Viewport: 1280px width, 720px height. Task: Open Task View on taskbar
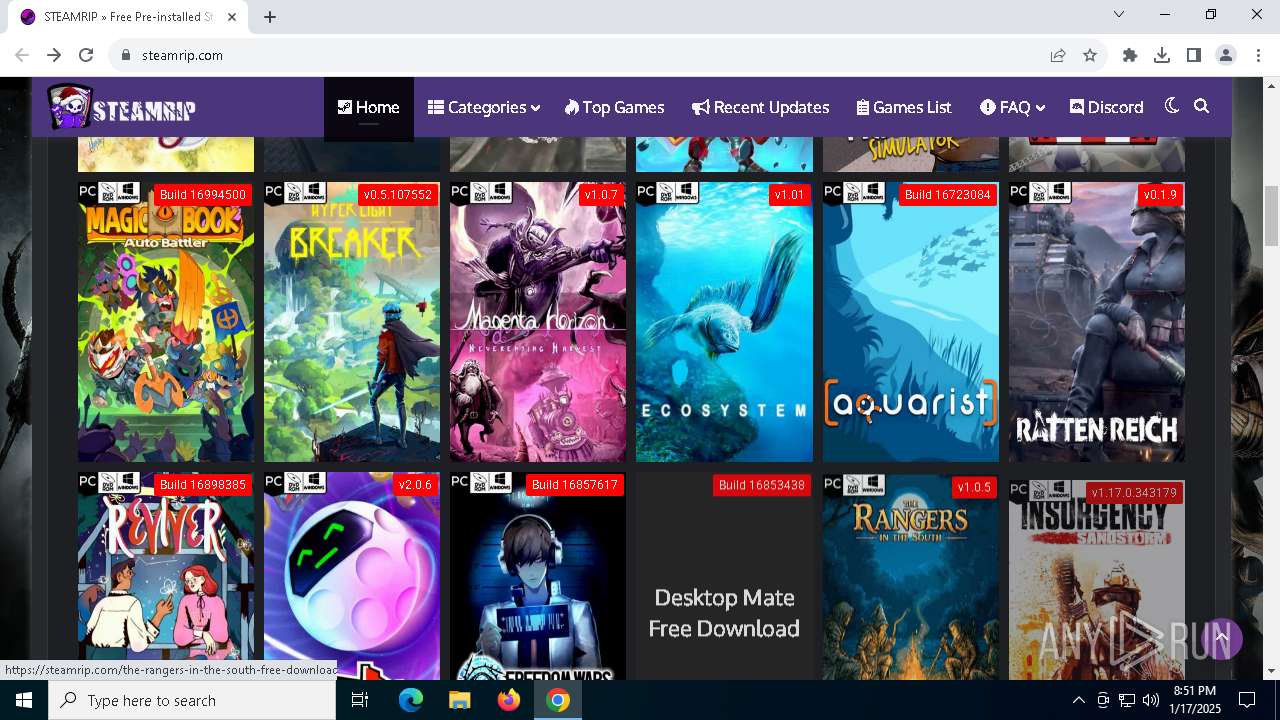pos(361,700)
